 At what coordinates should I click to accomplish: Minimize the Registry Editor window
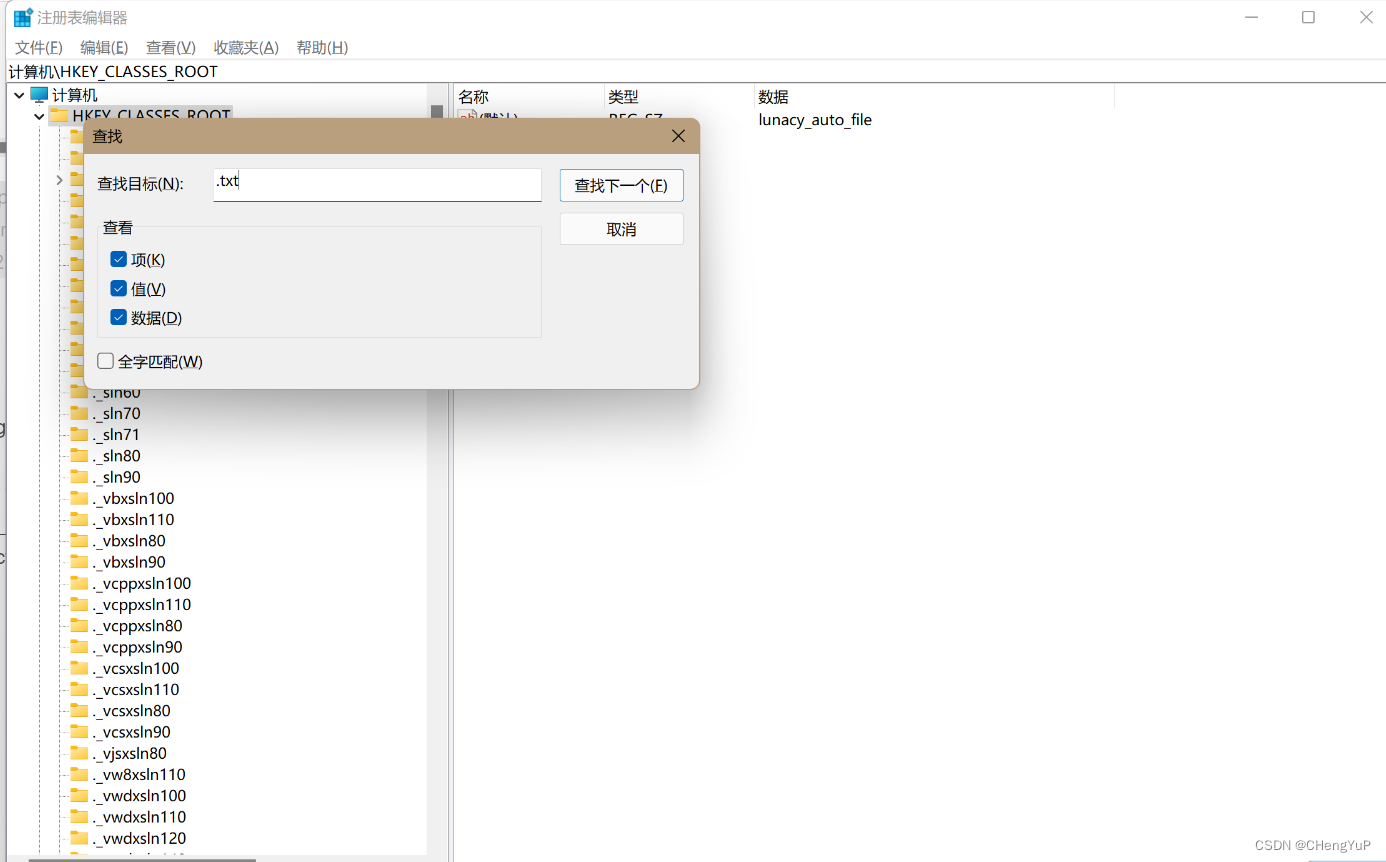[x=1250, y=17]
